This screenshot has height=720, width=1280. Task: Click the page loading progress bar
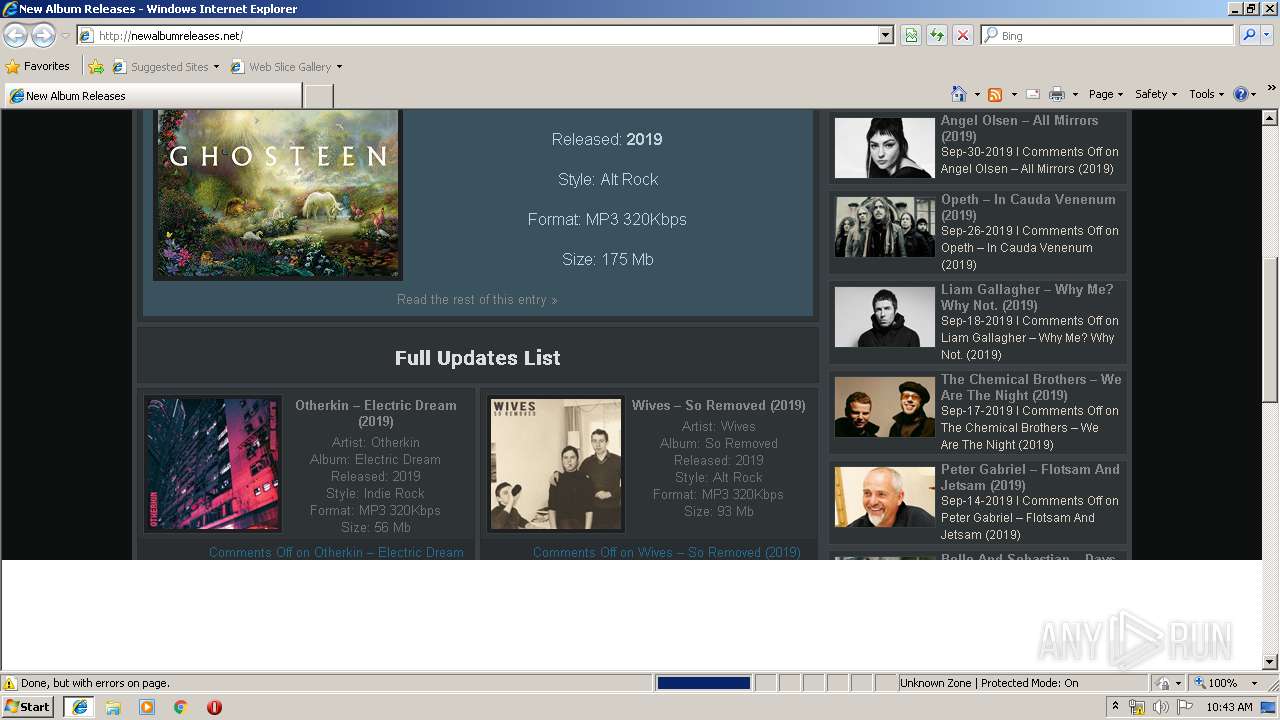pyautogui.click(x=703, y=683)
